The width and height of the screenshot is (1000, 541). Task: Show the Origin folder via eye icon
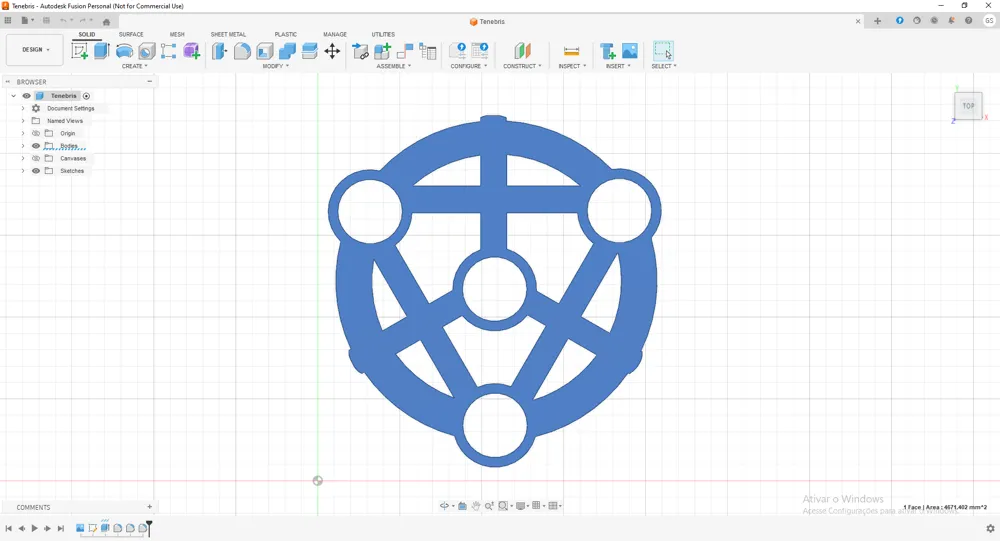coord(36,133)
